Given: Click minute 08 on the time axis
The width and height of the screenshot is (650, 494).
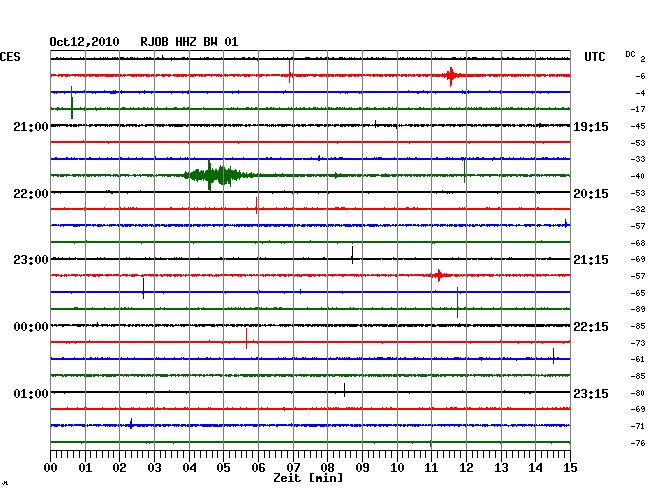Looking at the screenshot, I should tap(327, 468).
